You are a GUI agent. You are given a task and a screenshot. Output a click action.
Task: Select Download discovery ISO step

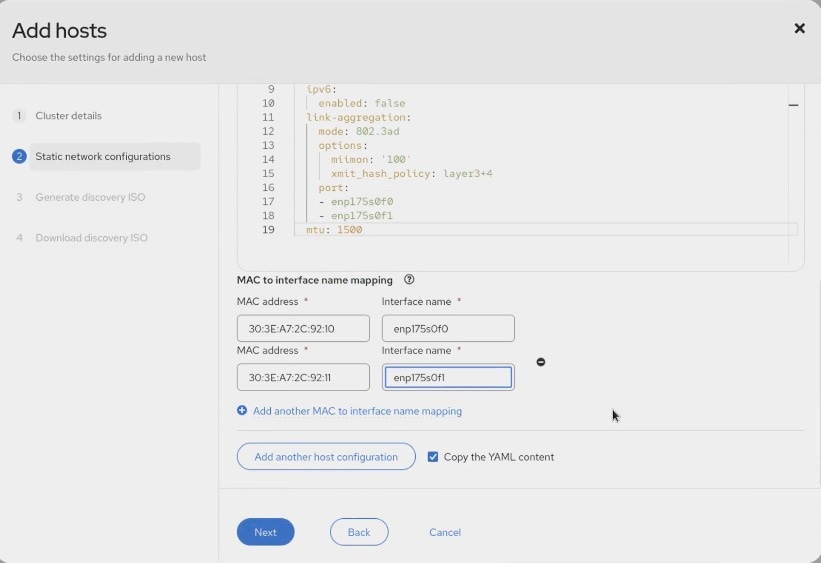91,238
